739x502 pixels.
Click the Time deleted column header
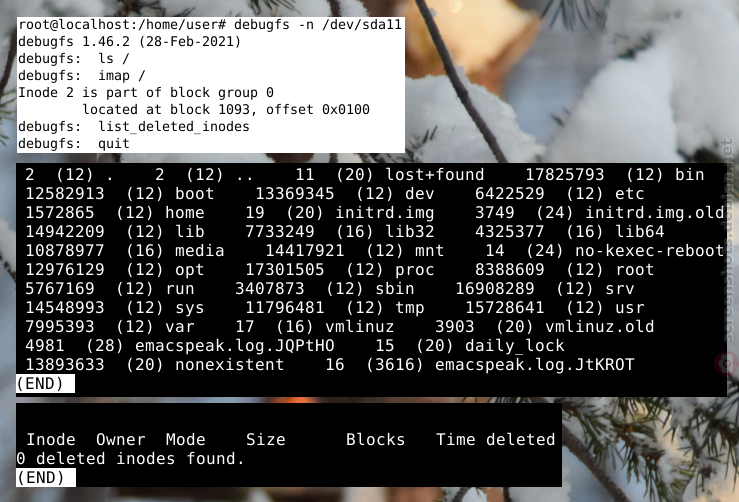point(495,439)
